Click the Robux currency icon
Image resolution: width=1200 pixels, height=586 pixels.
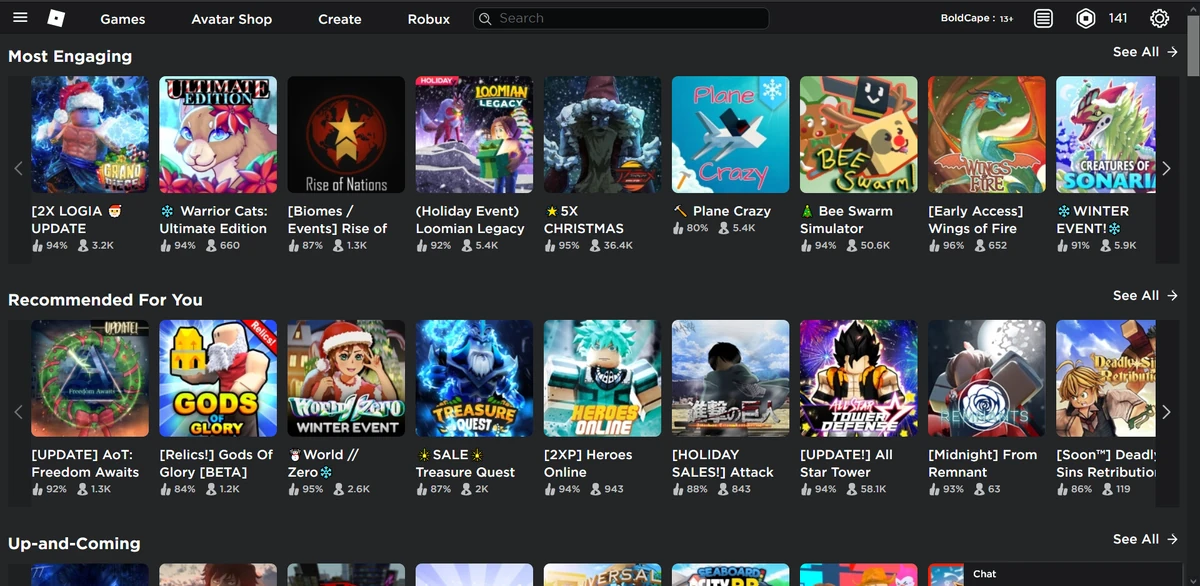click(1087, 18)
